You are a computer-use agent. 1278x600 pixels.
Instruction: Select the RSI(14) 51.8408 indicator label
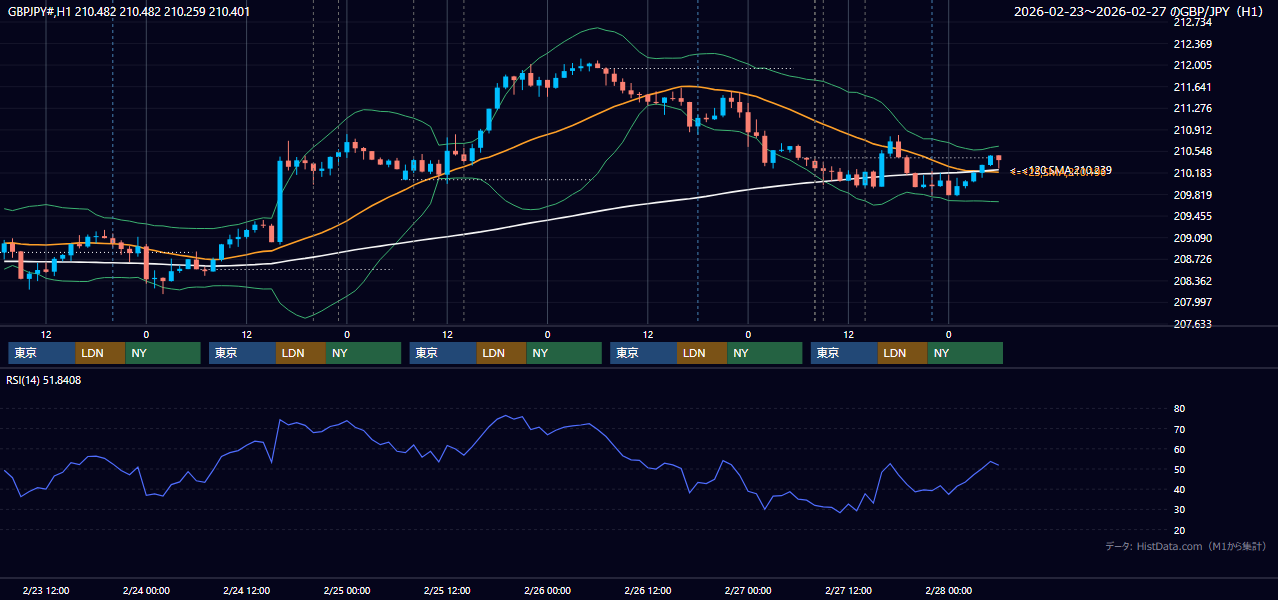44,380
